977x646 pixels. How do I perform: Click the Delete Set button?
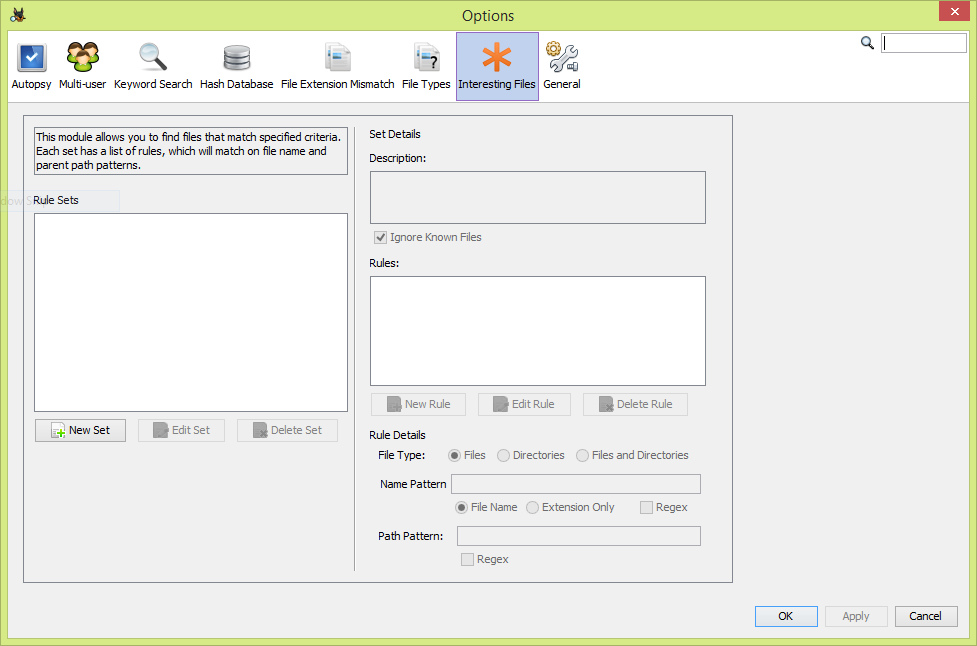pos(287,430)
